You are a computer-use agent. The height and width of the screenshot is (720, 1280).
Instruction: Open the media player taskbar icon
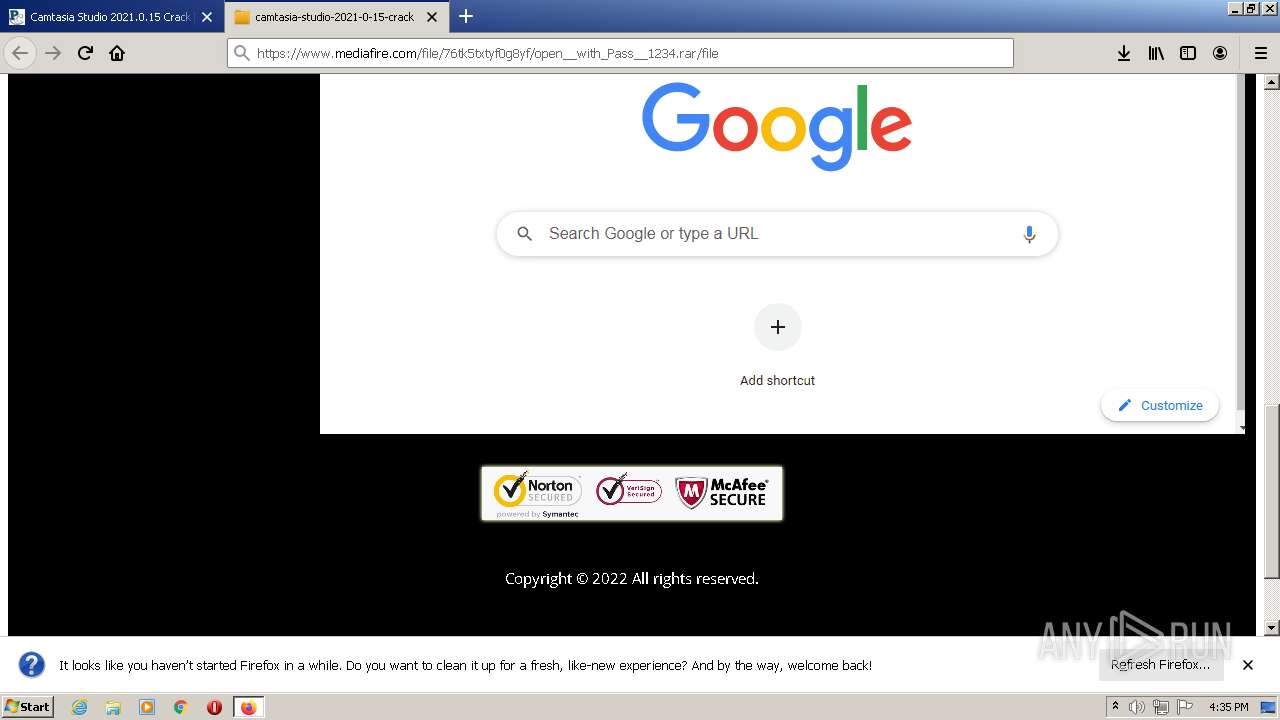pos(147,707)
